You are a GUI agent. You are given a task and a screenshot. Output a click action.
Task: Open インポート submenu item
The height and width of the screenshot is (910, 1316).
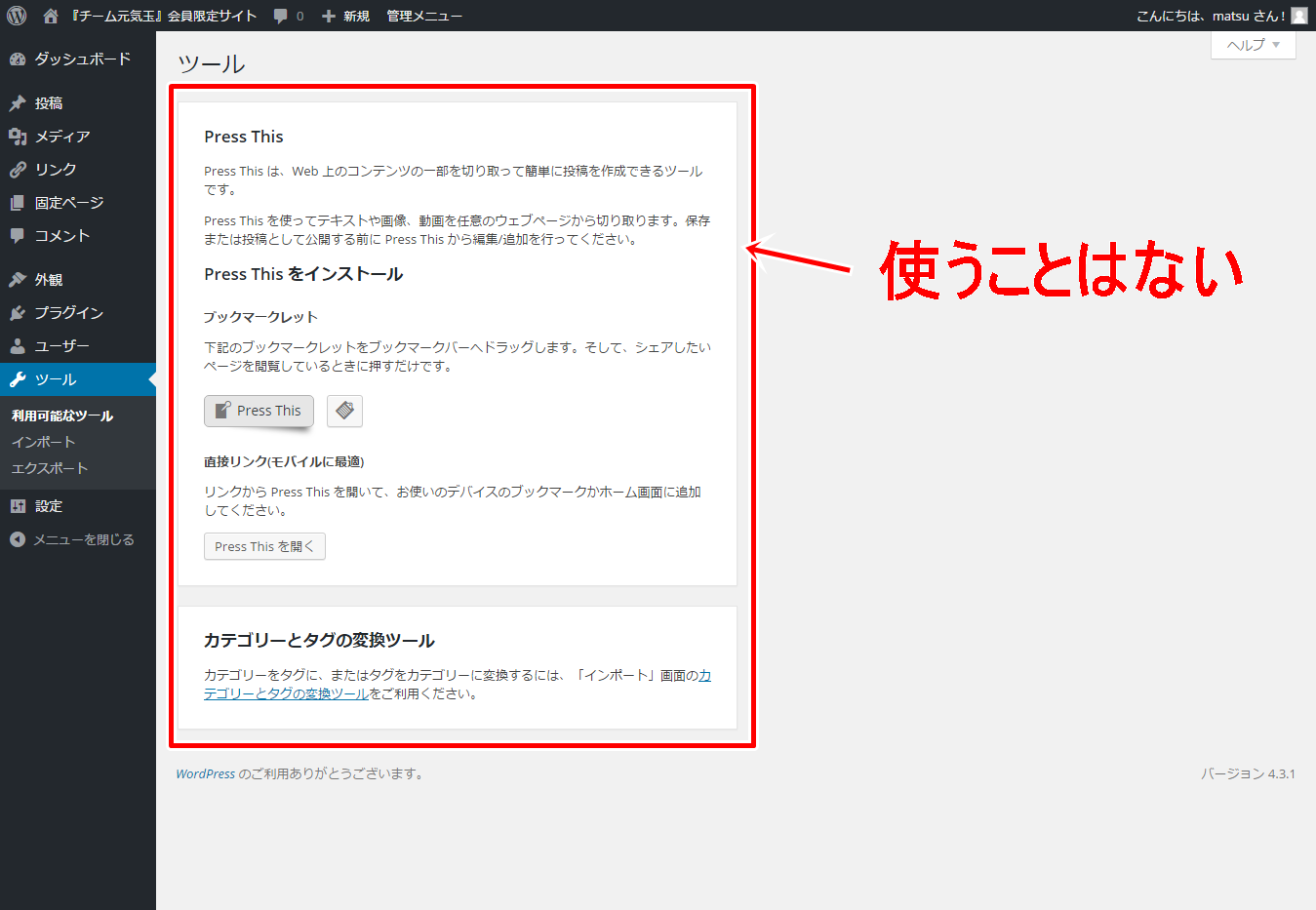(43, 442)
